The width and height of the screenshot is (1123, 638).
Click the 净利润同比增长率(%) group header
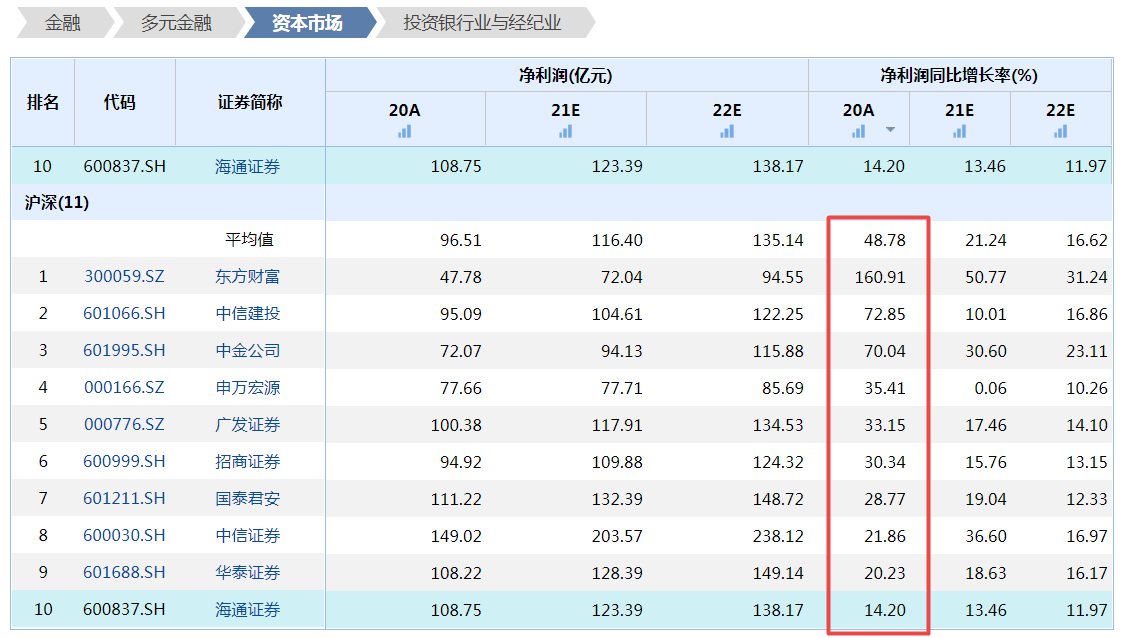(x=959, y=75)
